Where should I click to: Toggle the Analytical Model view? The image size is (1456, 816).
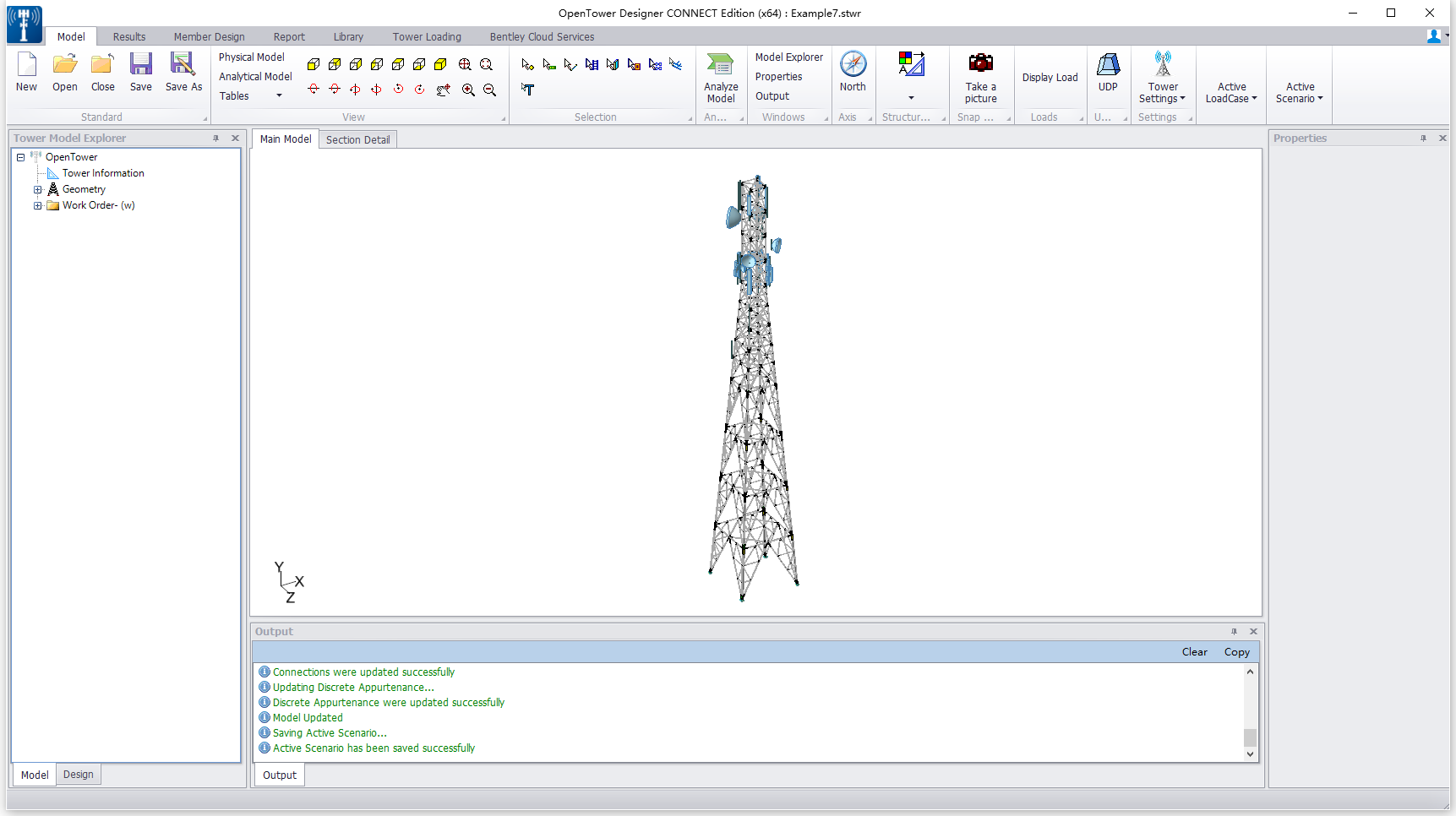click(255, 76)
